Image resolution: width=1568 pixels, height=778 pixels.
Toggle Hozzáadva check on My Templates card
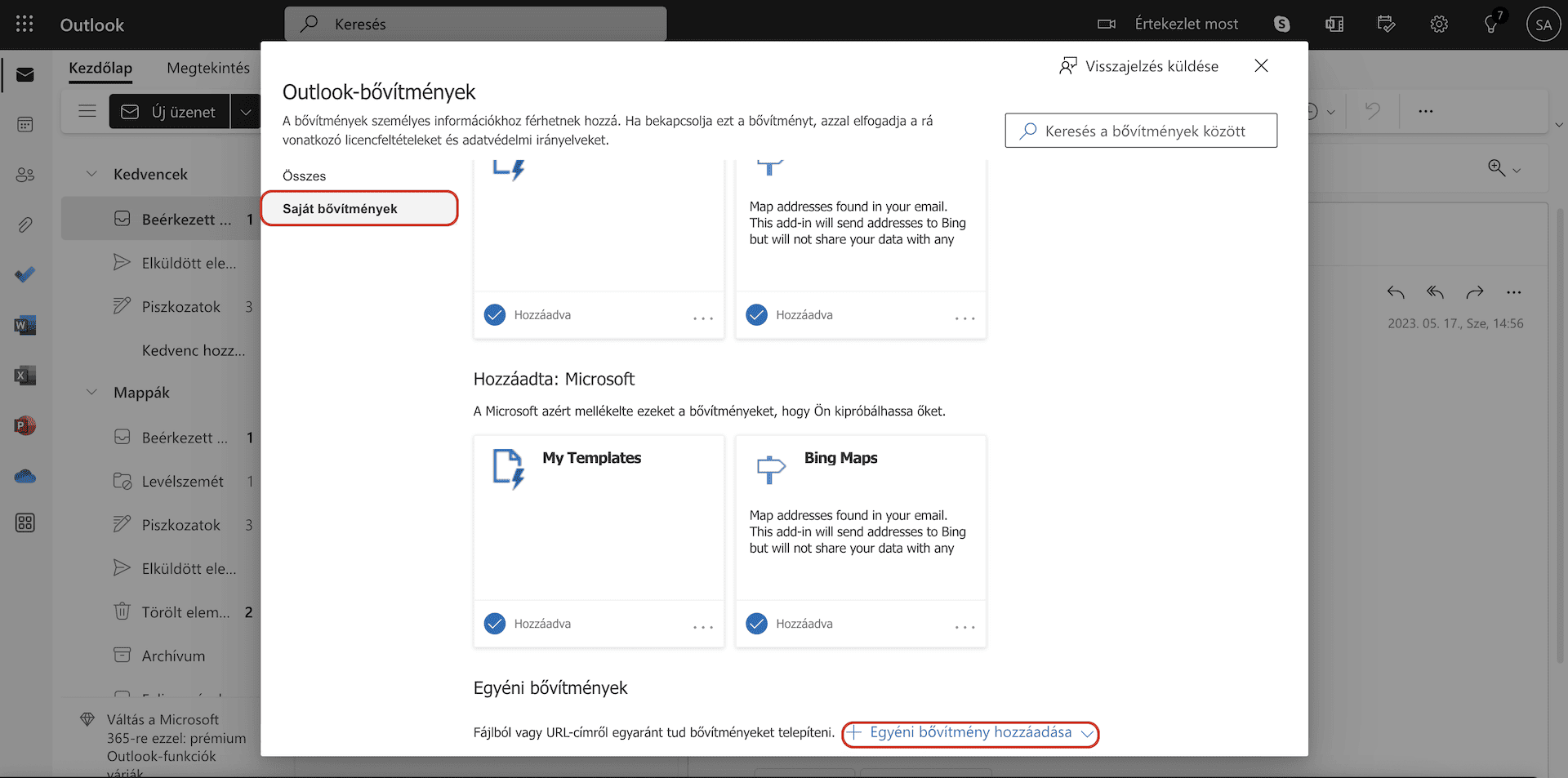tap(495, 624)
